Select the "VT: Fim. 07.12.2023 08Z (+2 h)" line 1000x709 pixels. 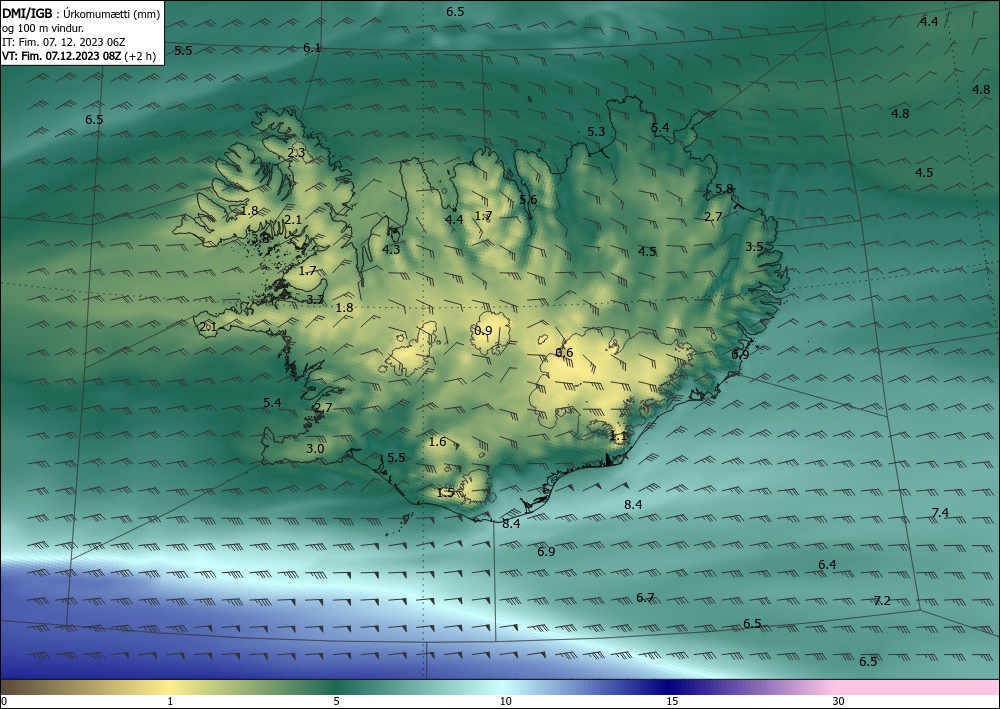pos(79,56)
